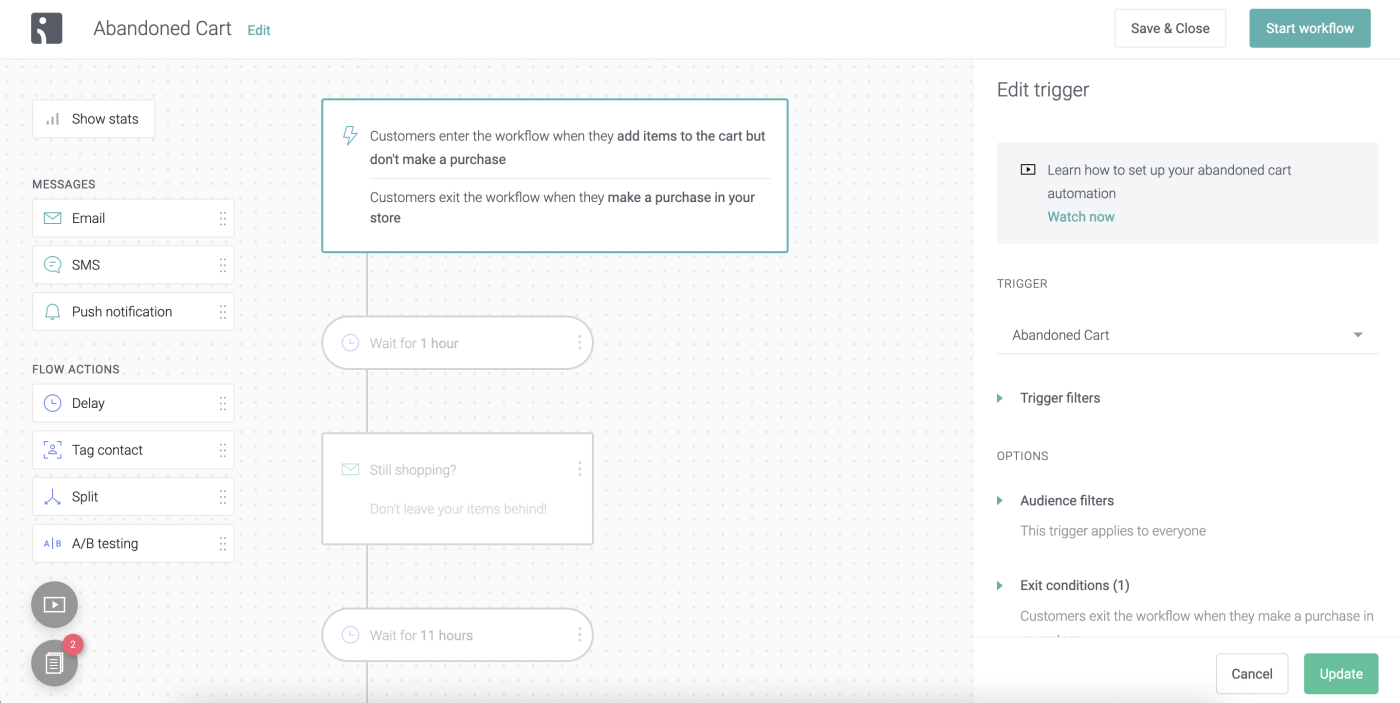Click the Show stats bar chart icon

[53, 119]
